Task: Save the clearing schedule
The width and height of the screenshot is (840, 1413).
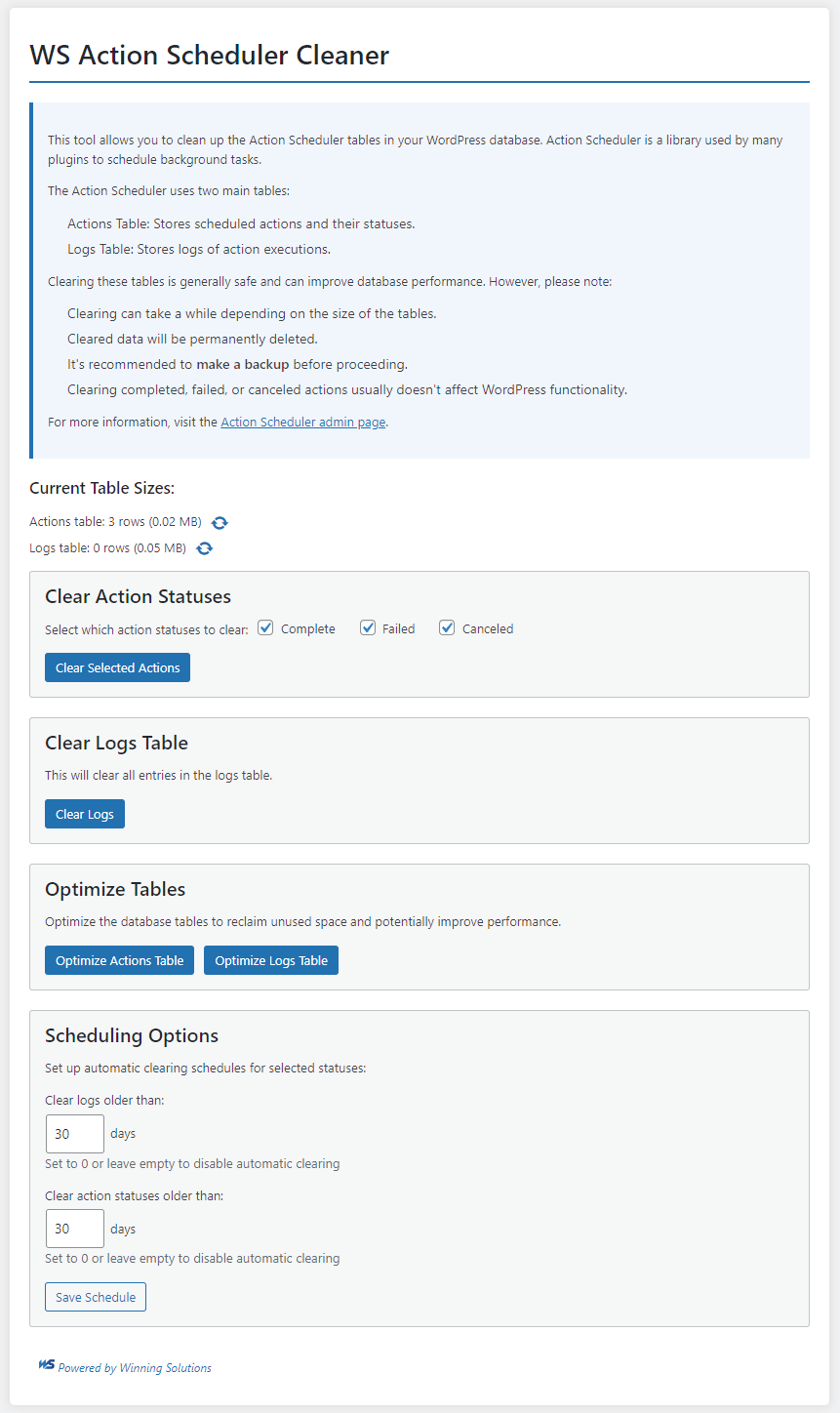Action: (96, 1297)
